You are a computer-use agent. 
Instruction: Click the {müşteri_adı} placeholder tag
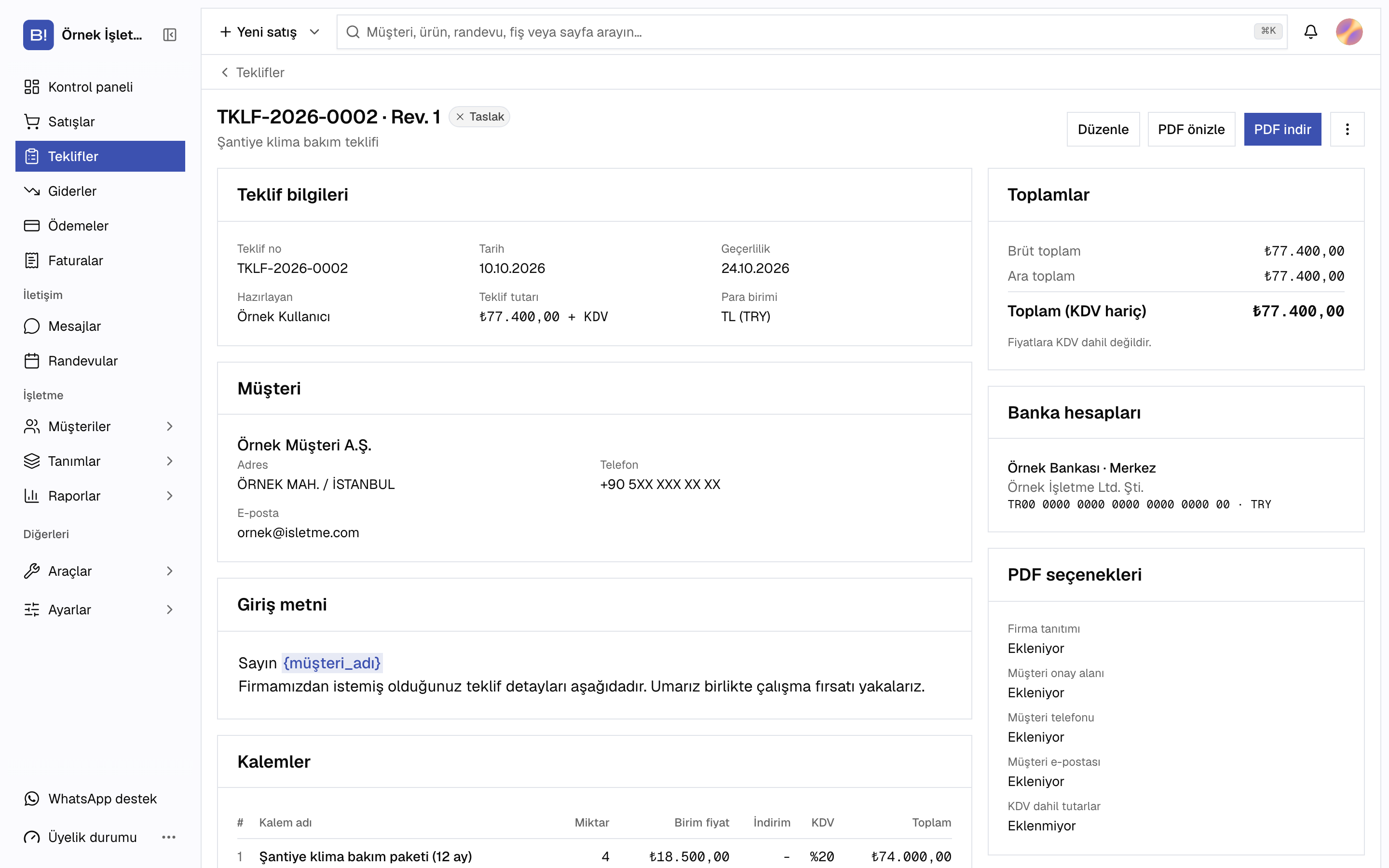click(x=332, y=663)
